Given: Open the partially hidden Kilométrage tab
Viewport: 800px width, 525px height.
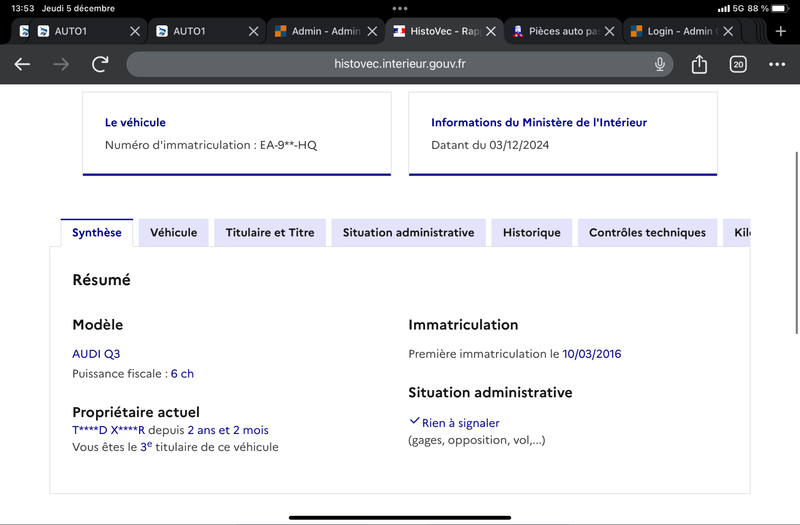Looking at the screenshot, I should 737,233.
